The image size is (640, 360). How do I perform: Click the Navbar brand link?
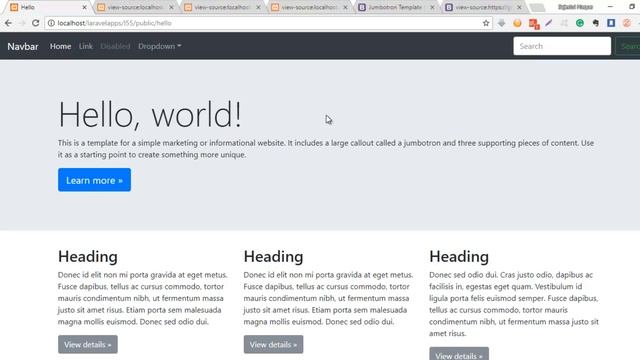23,47
